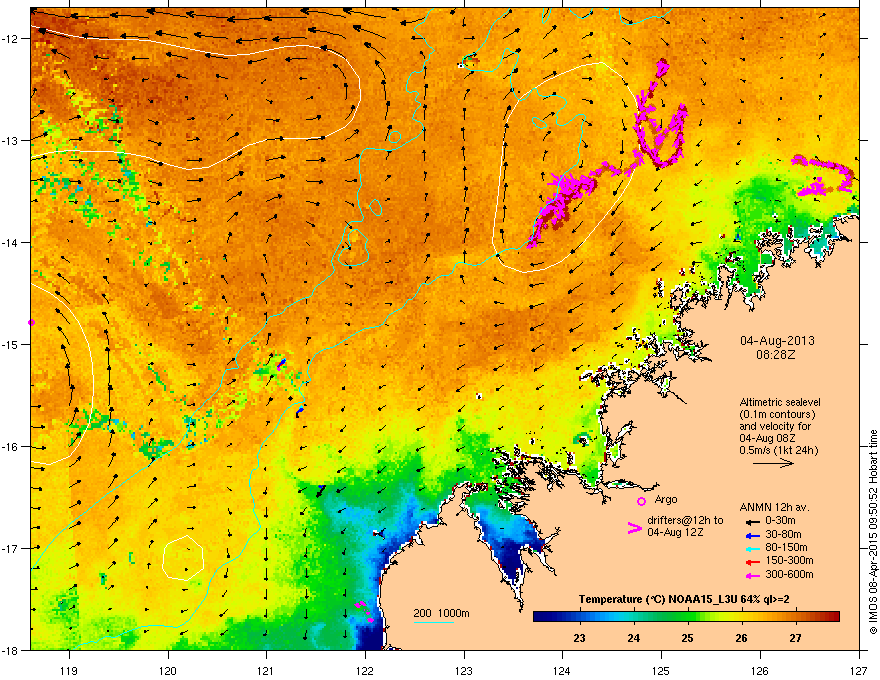This screenshot has height=680, width=880.
Task: Click the 'drifters@12h to' legend label
Action: [685, 520]
